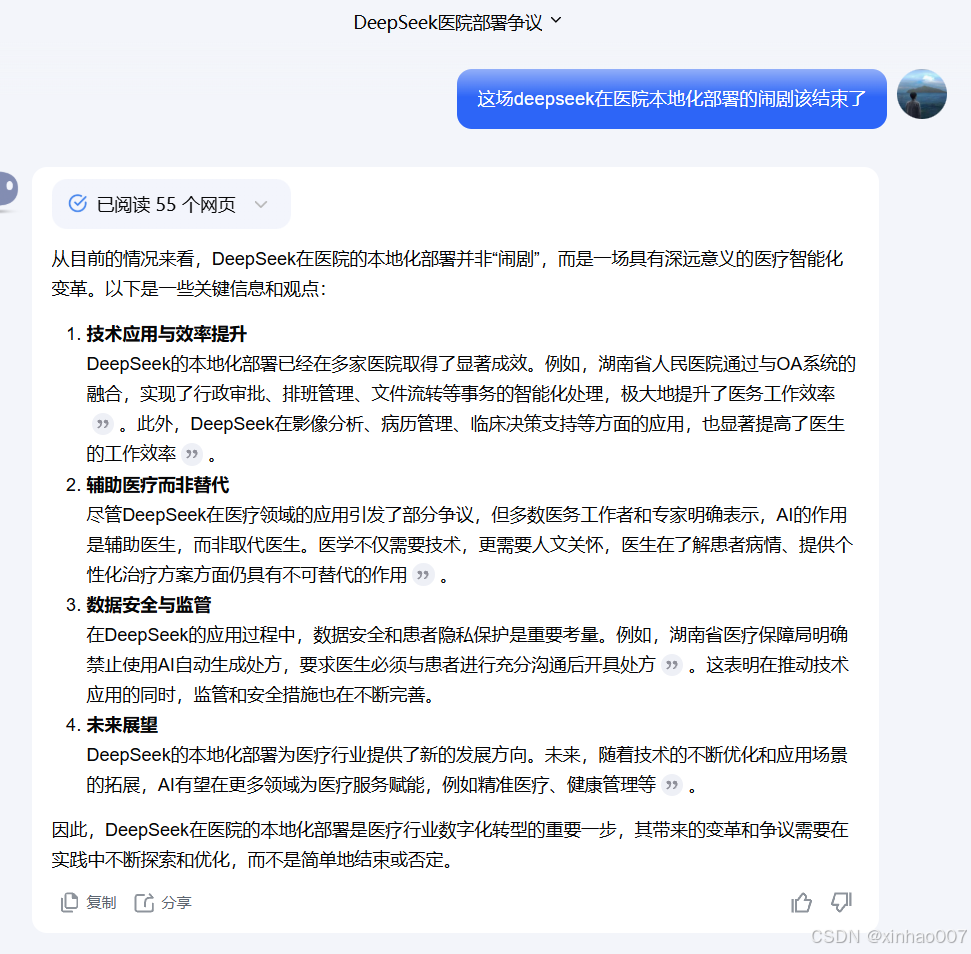Open citation icon after 沟通后开具处方
The width and height of the screenshot is (971, 954).
pyautogui.click(x=672, y=666)
